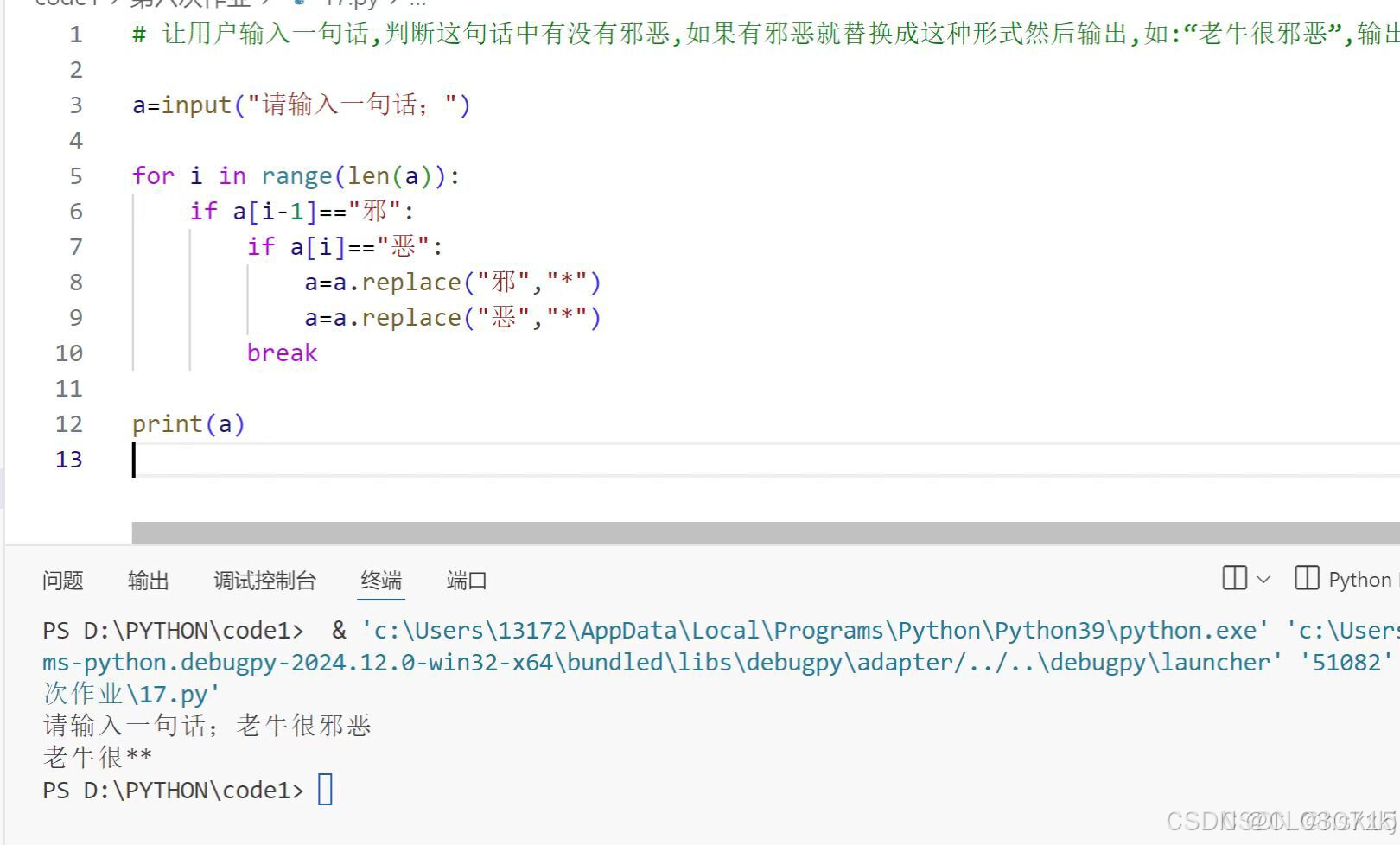The width and height of the screenshot is (1400, 845).
Task: Click the python.exe path in terminal command
Action: tap(814, 631)
